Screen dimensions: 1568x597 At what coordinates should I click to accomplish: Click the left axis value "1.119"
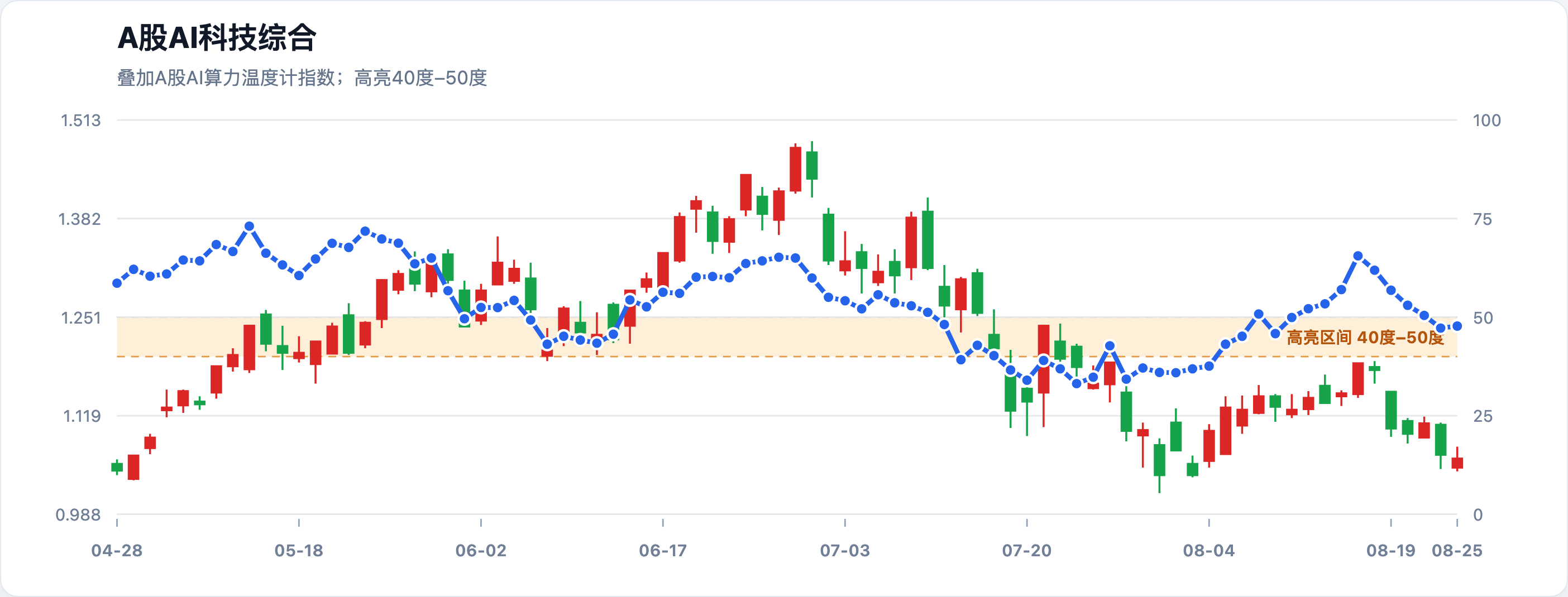click(x=82, y=416)
